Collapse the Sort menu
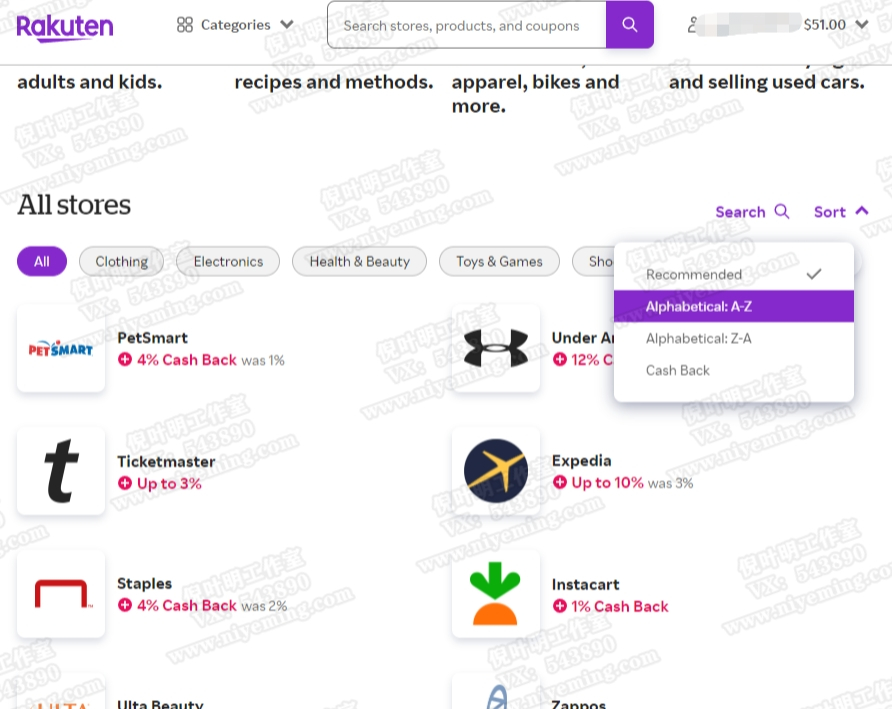Image resolution: width=892 pixels, height=709 pixels. click(841, 212)
